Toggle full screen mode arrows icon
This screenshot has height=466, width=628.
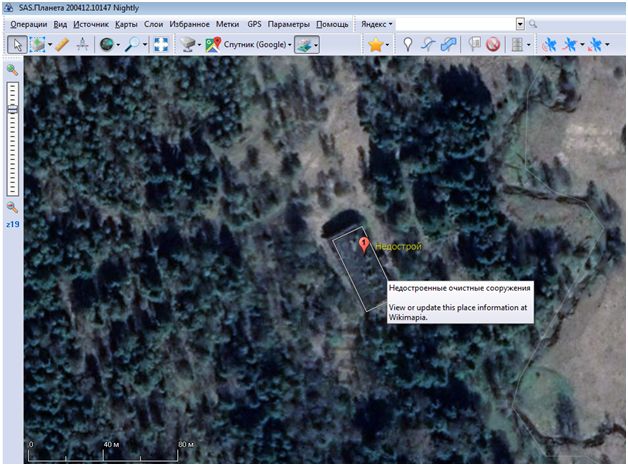coord(161,44)
